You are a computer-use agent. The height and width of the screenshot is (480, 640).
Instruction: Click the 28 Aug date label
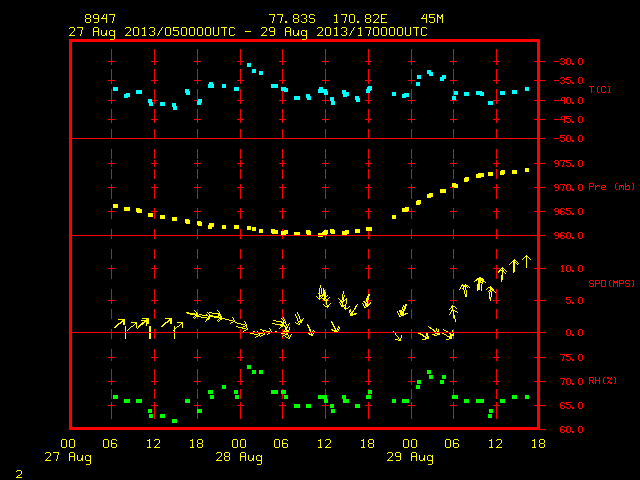(x=239, y=457)
